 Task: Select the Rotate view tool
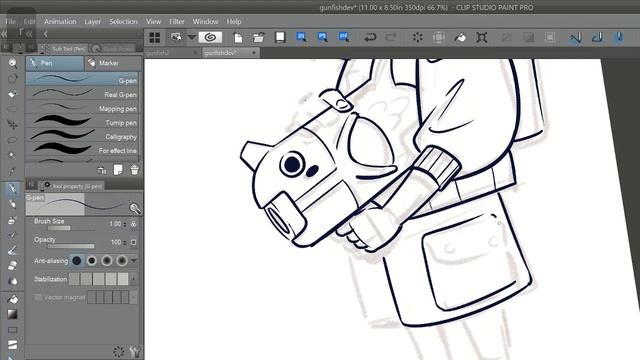[13, 78]
